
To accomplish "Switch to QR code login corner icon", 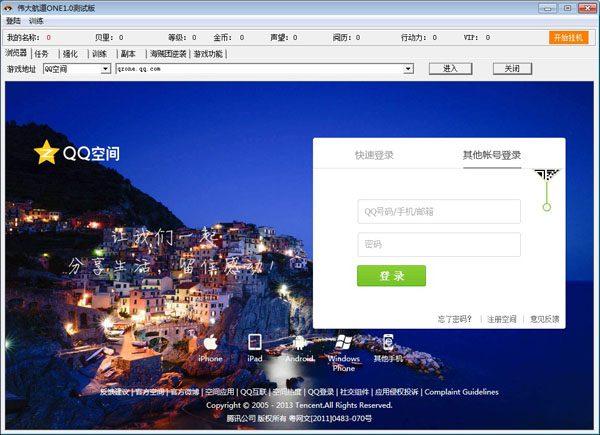I will [x=547, y=175].
